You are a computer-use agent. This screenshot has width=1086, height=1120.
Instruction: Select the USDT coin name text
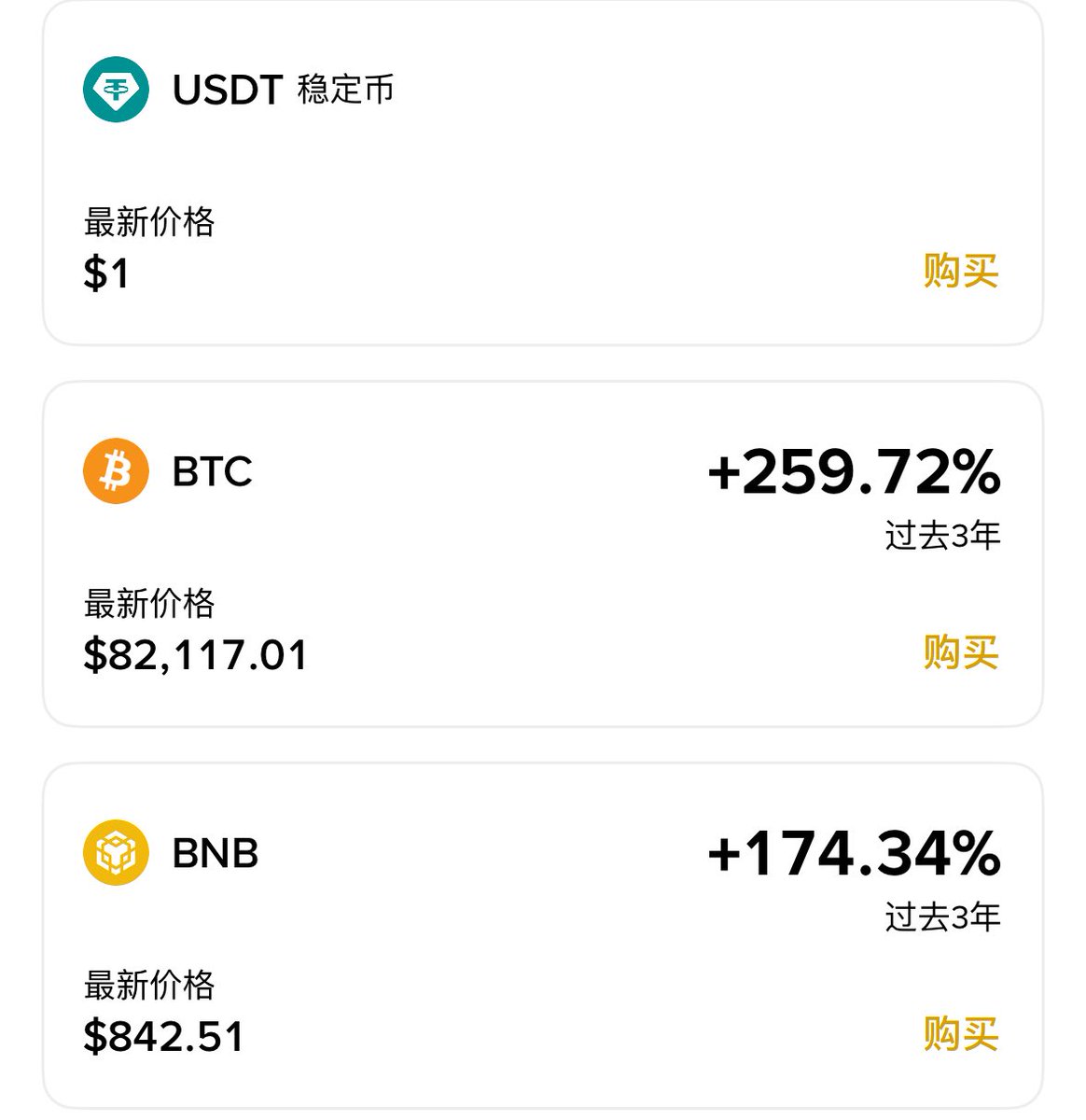pyautogui.click(x=228, y=91)
